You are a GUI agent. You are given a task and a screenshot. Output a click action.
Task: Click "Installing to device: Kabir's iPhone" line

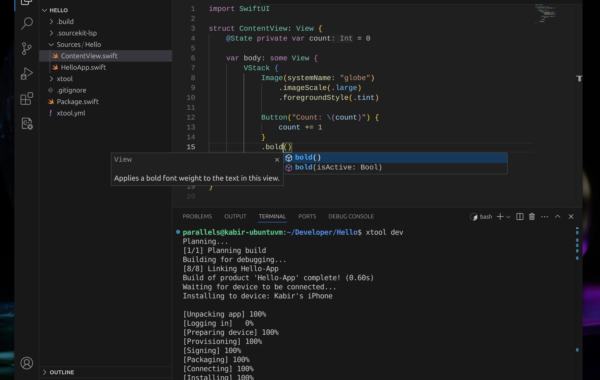coord(258,296)
